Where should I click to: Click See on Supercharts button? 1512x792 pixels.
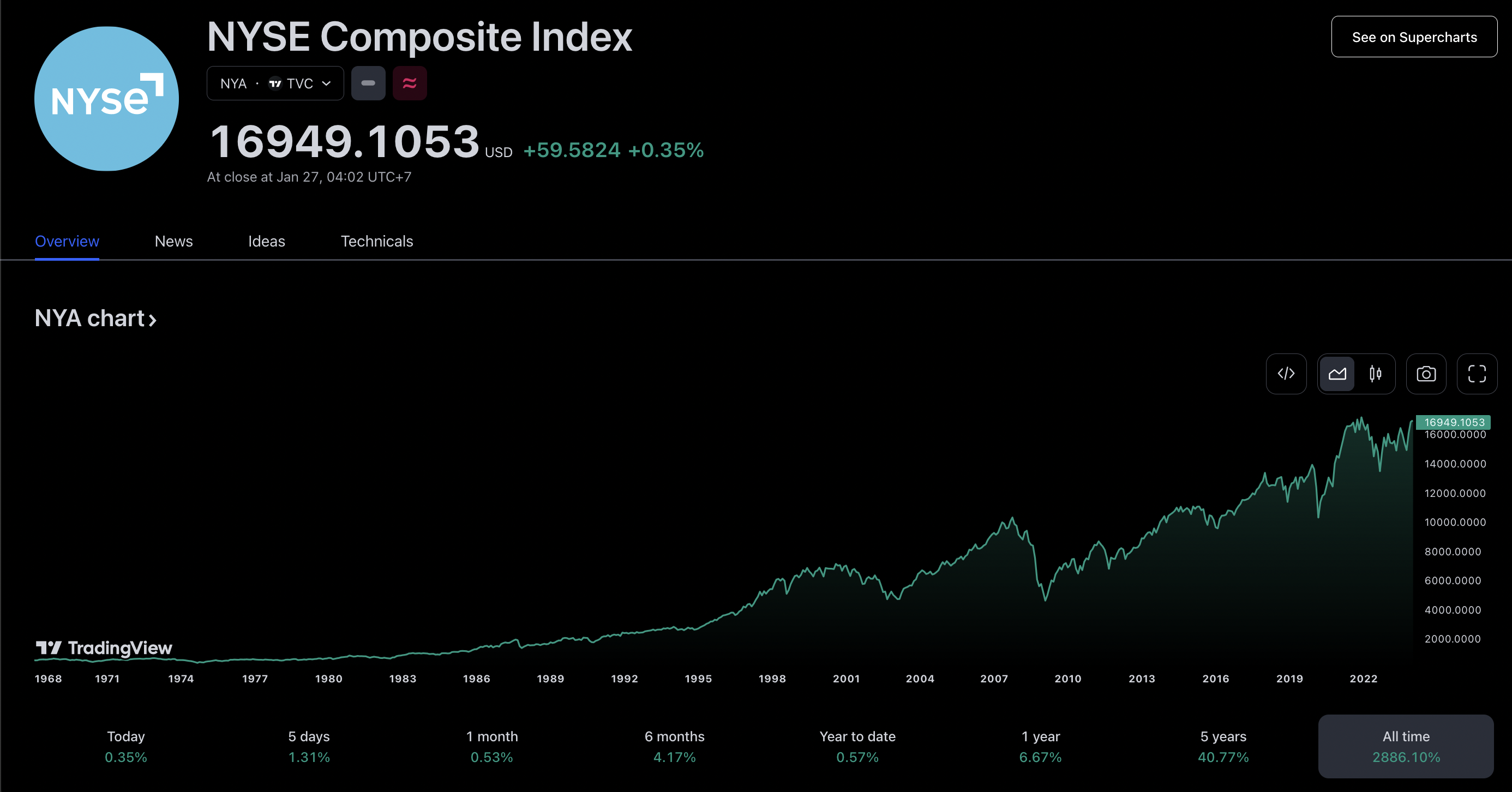point(1414,37)
